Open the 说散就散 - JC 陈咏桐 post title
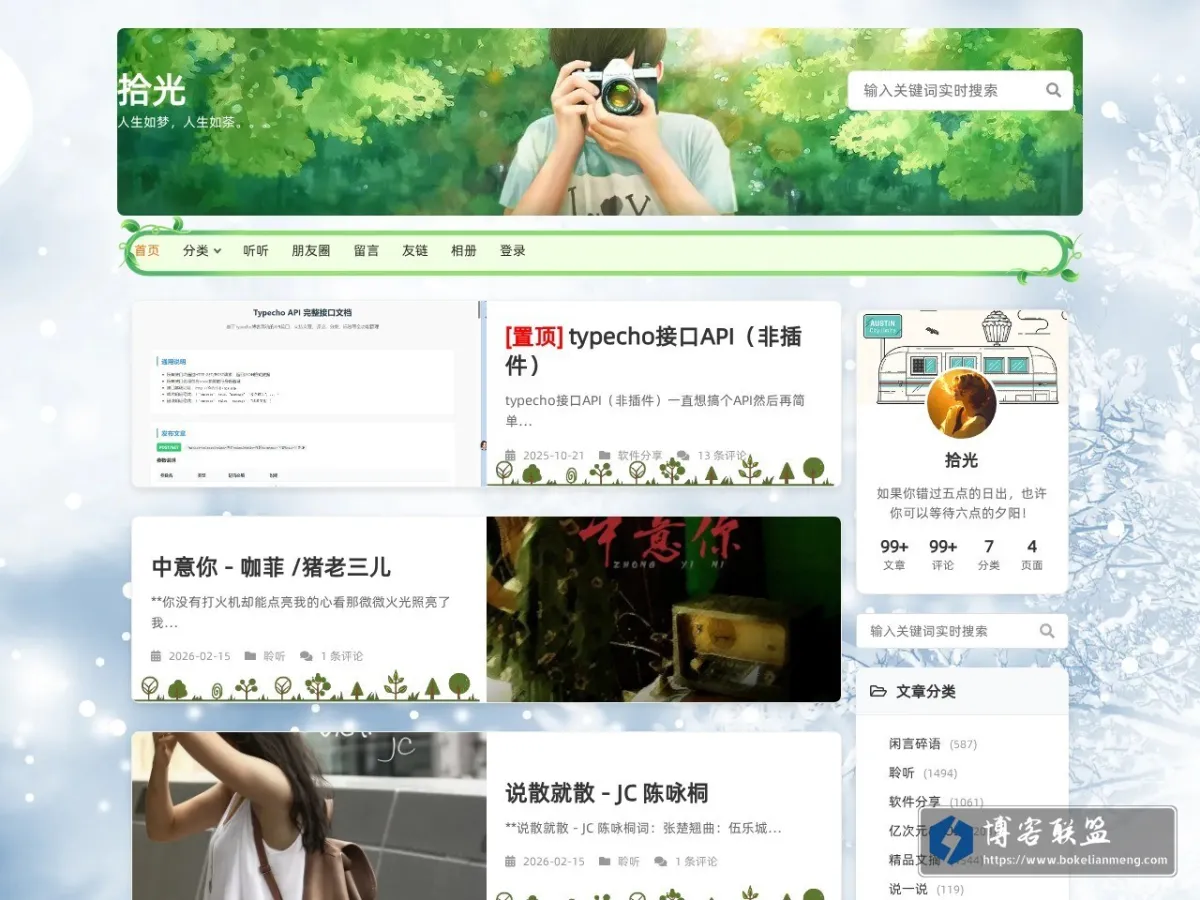The width and height of the screenshot is (1200, 900). click(607, 793)
